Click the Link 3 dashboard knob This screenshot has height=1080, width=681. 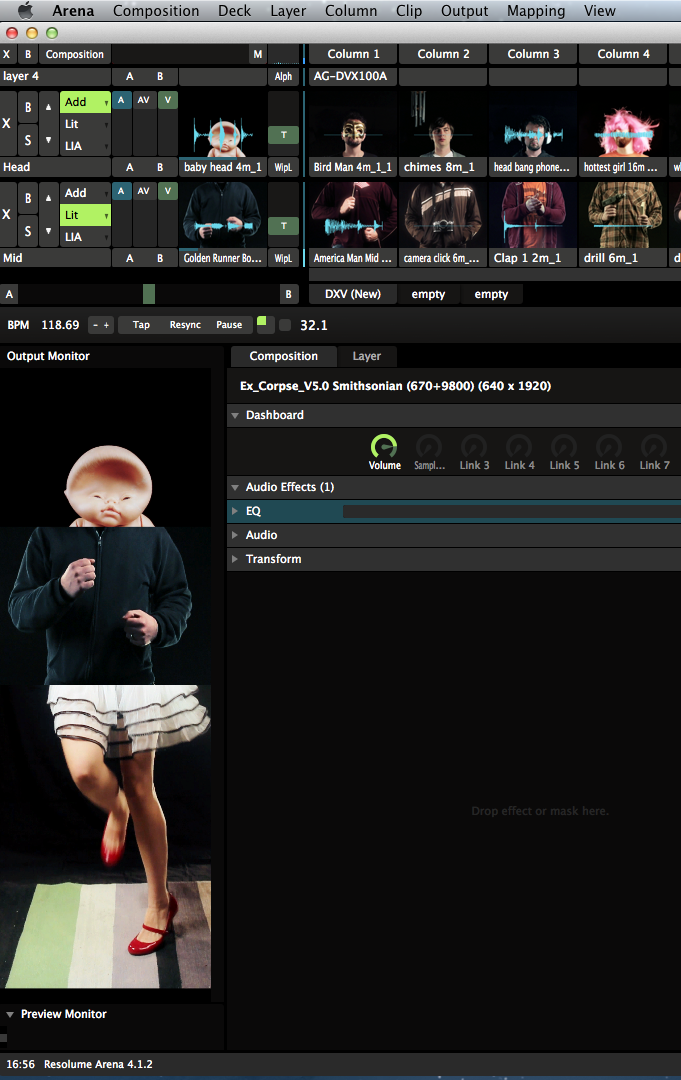coord(474,447)
